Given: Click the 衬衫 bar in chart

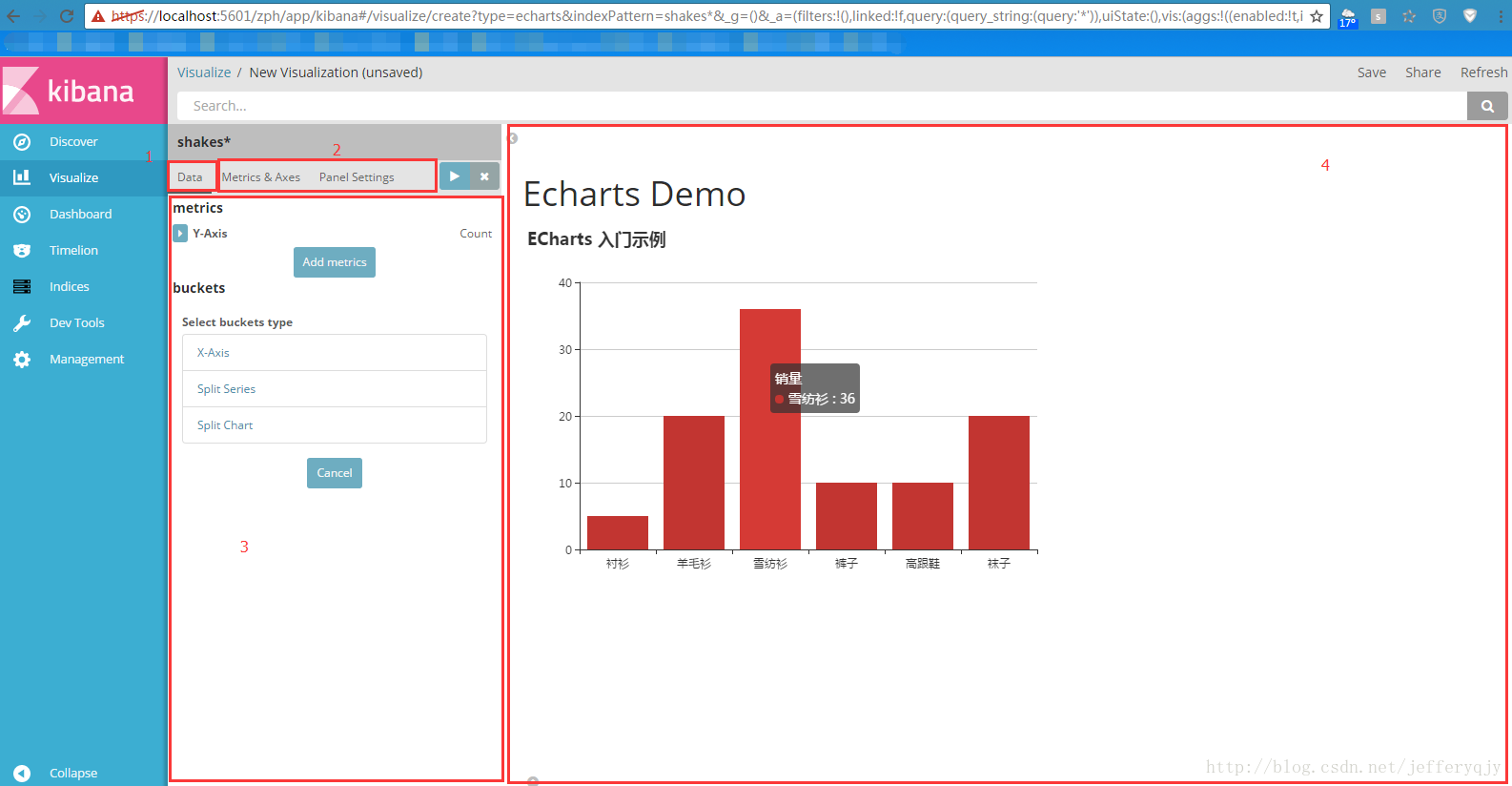Looking at the screenshot, I should [x=618, y=533].
